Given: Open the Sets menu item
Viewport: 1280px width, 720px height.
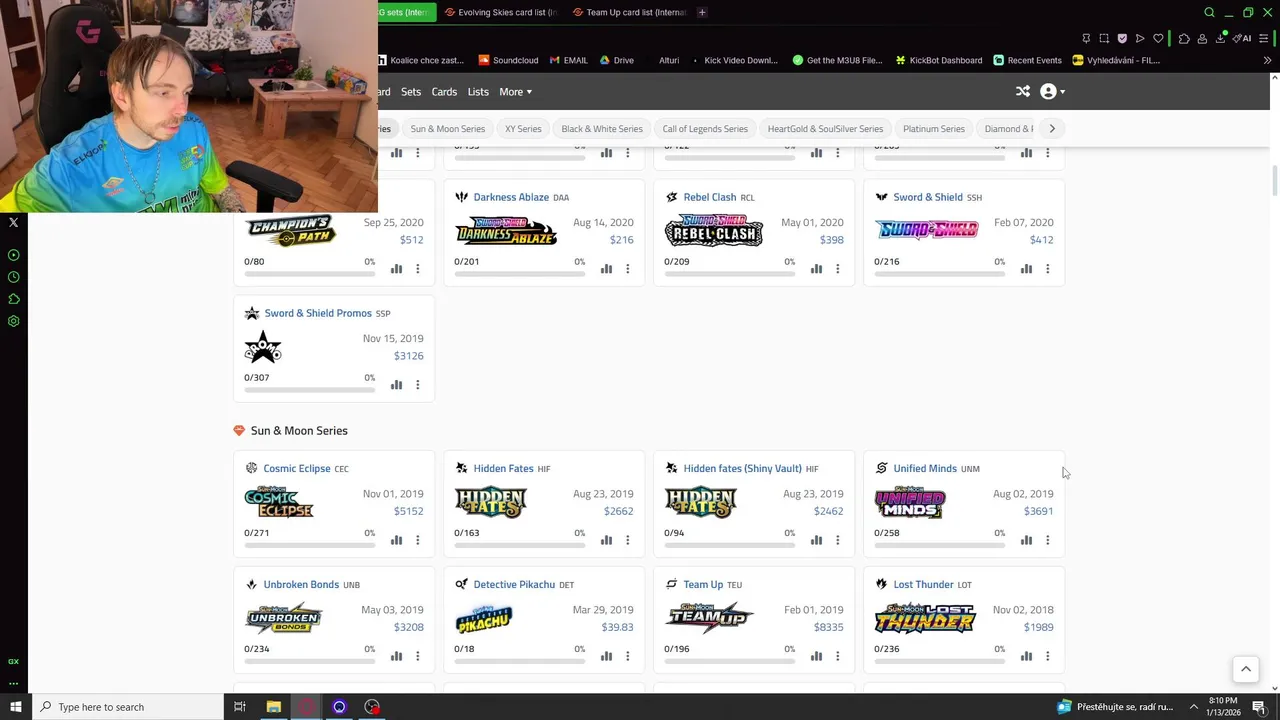Looking at the screenshot, I should 411,92.
